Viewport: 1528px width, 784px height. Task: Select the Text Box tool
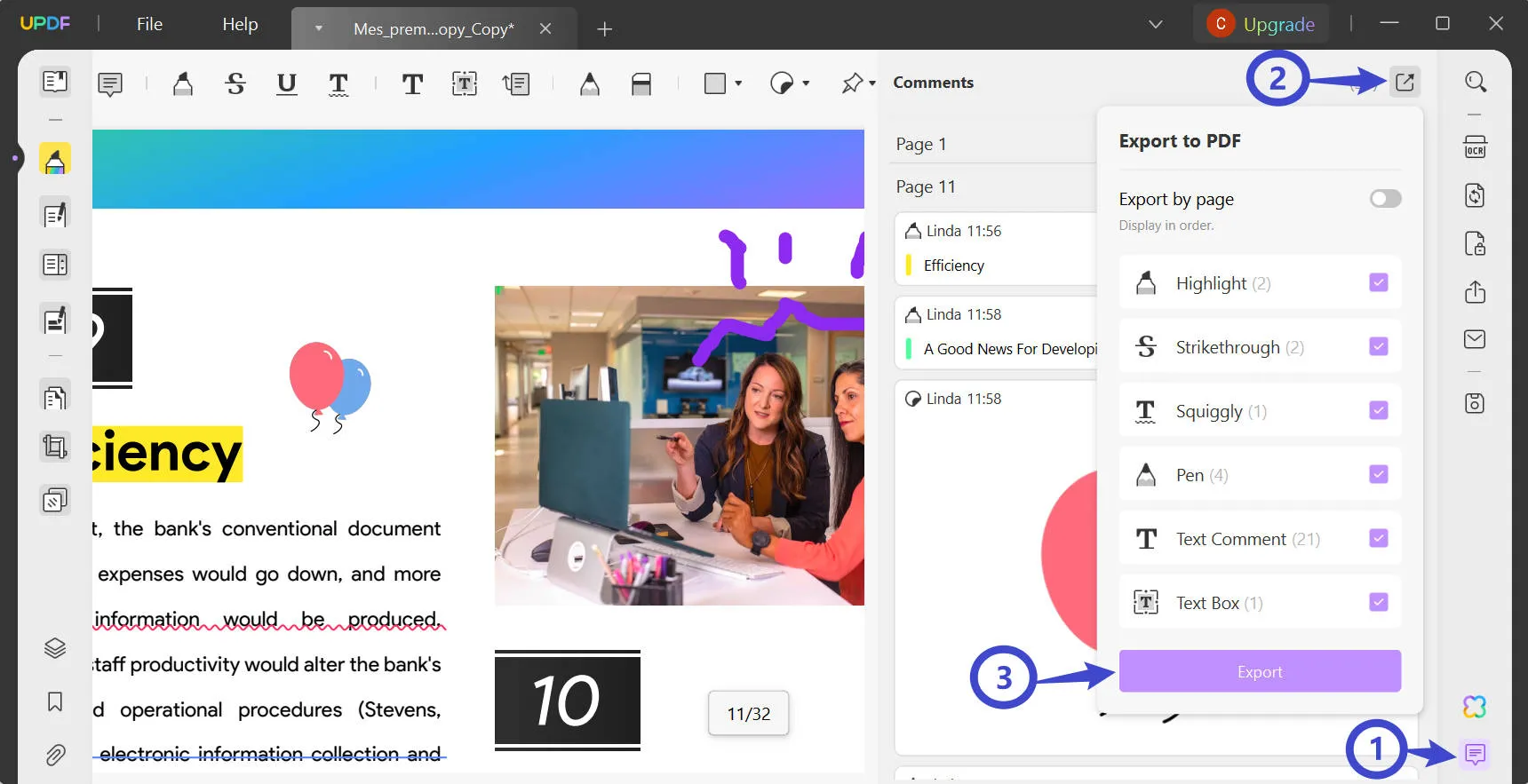click(465, 84)
